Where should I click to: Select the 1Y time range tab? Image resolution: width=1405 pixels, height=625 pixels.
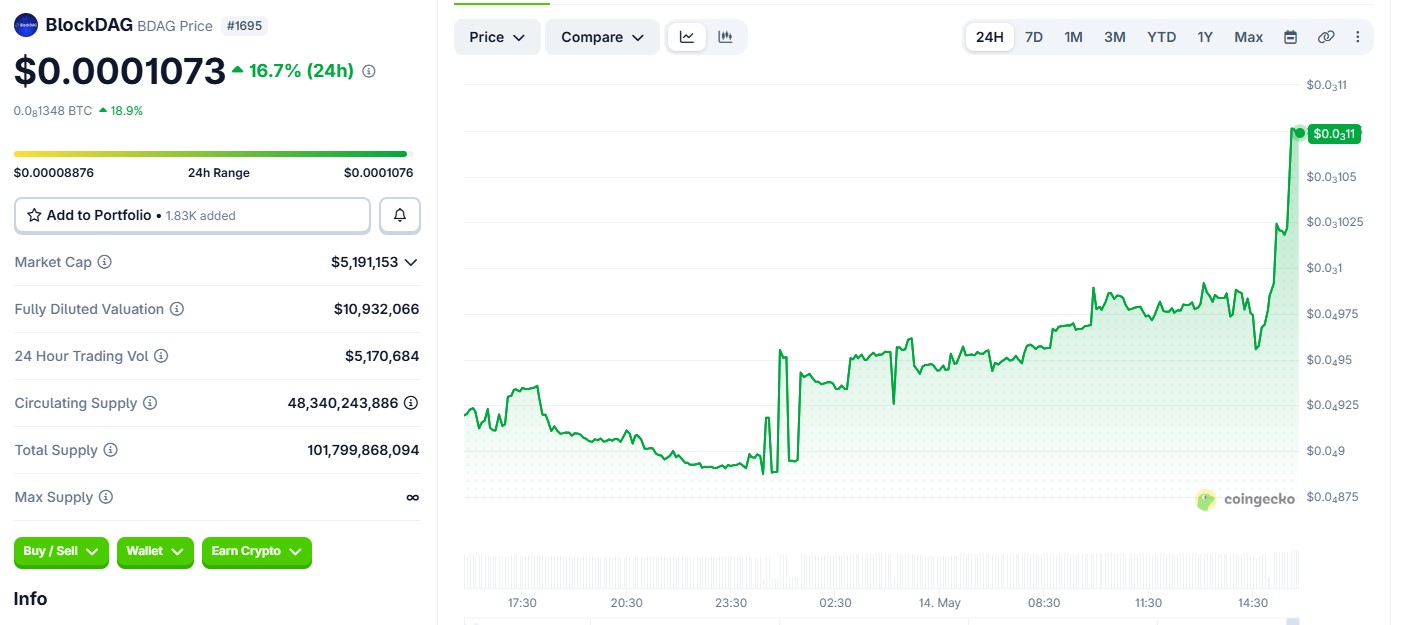click(1205, 37)
